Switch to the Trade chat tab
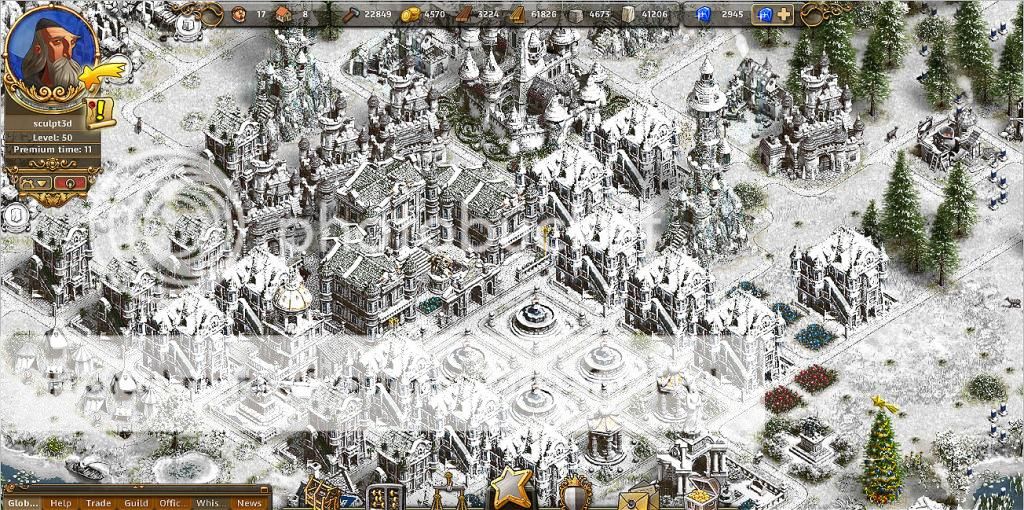Screen dimensions: 1024x510 point(98,502)
